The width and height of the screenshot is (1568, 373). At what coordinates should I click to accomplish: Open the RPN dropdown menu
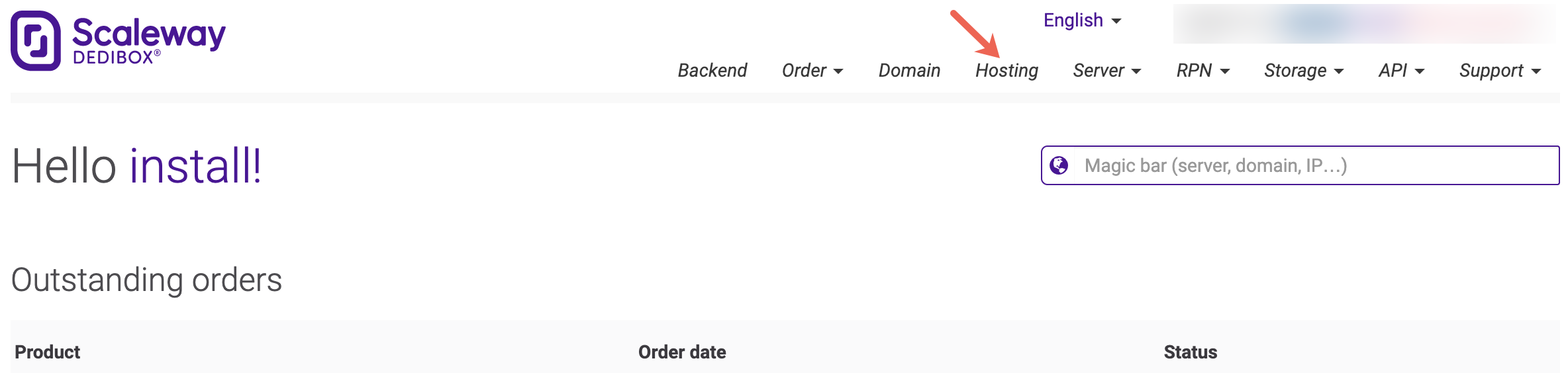click(1202, 71)
